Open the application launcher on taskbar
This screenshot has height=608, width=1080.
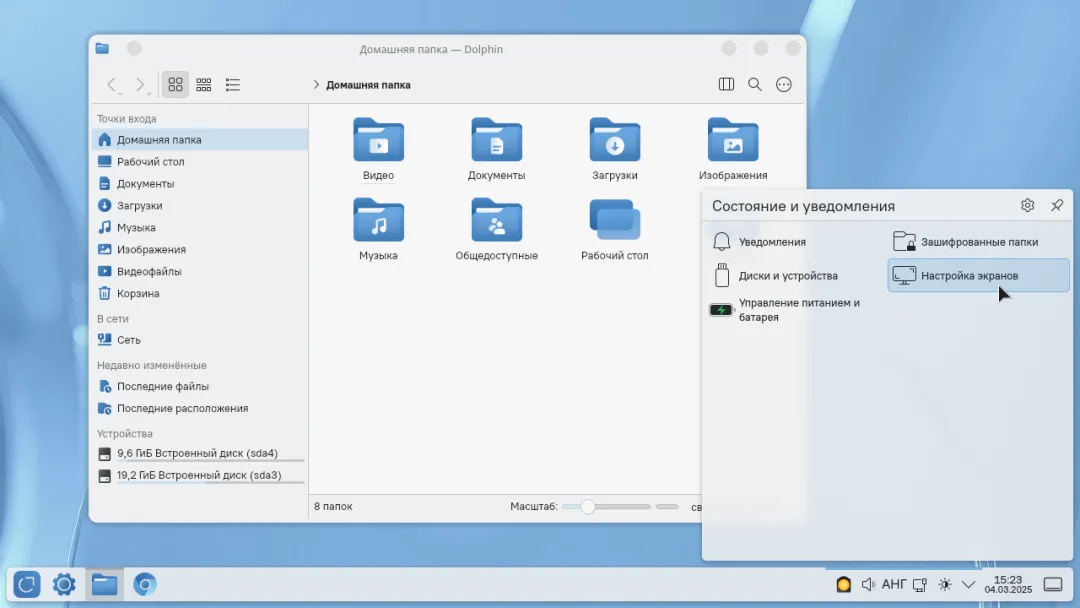point(27,585)
